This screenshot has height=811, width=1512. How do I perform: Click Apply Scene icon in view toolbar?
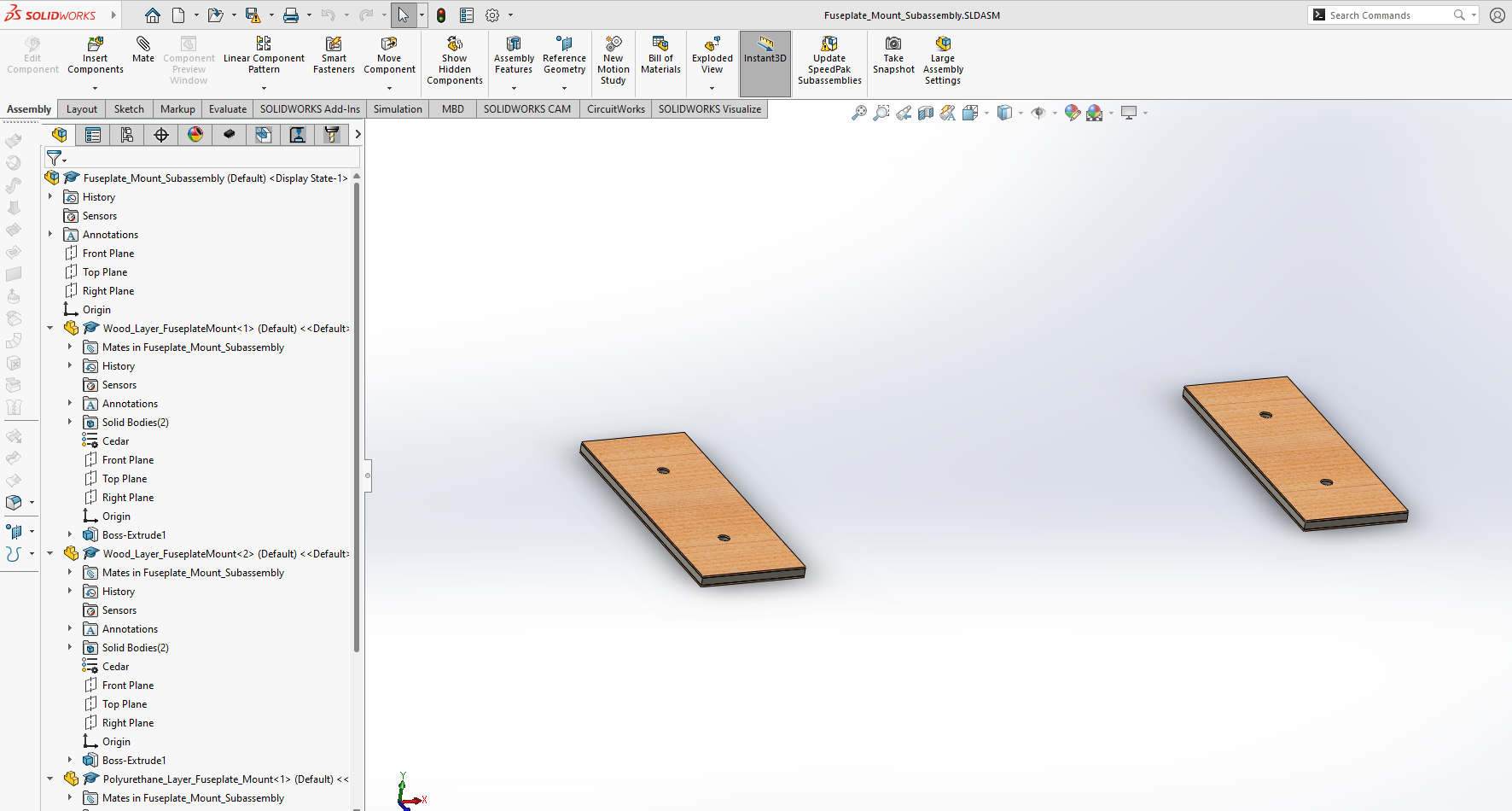pyautogui.click(x=1095, y=113)
